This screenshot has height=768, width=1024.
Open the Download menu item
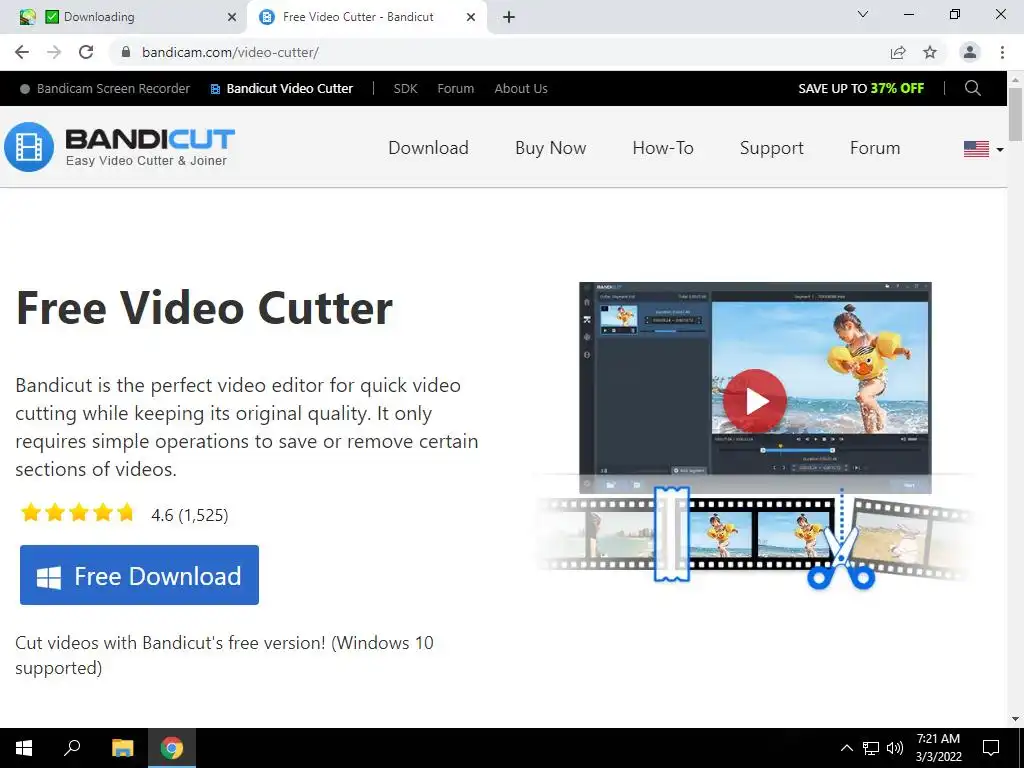(428, 148)
